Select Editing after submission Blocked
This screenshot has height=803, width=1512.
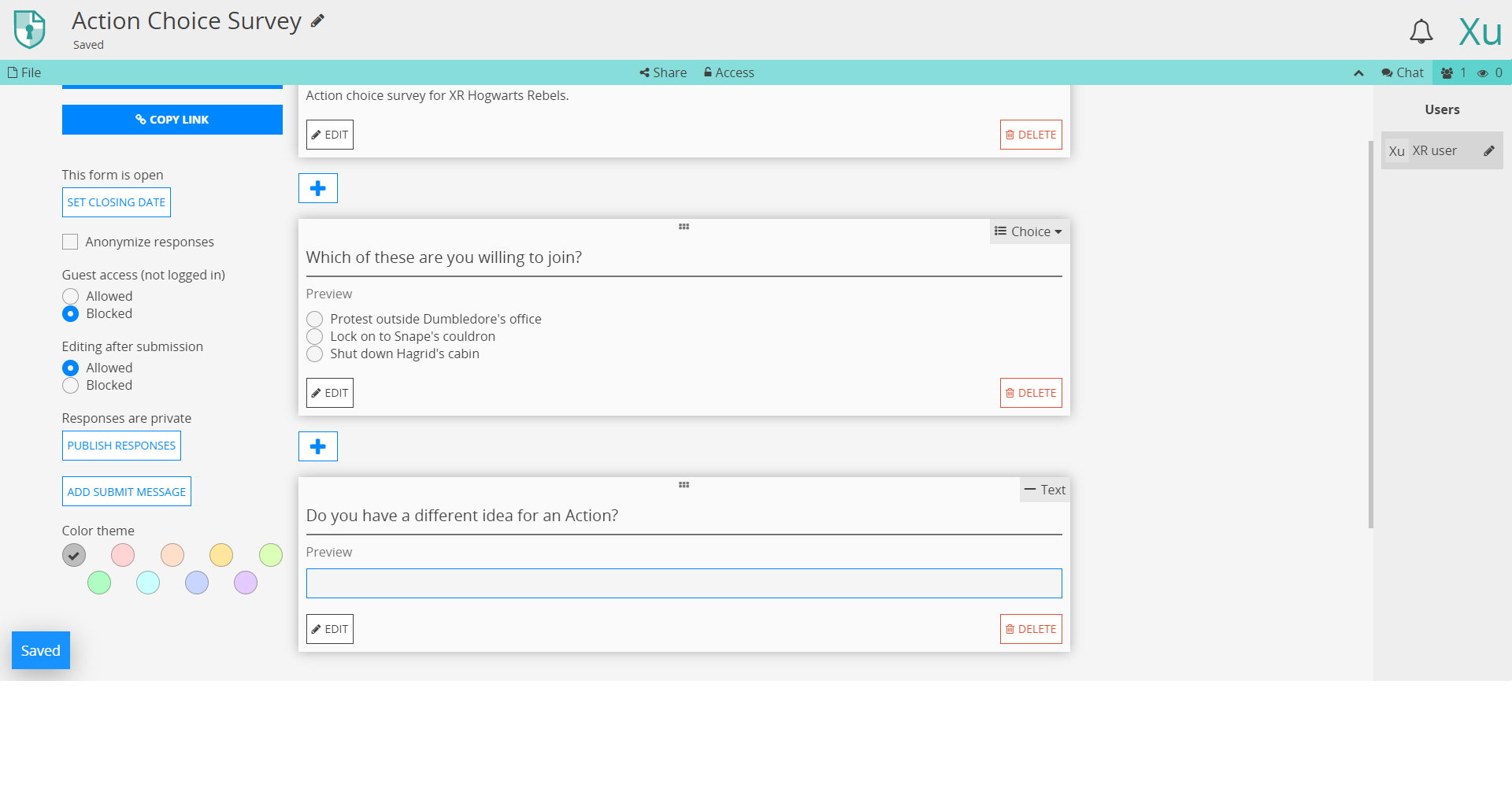pyautogui.click(x=70, y=385)
